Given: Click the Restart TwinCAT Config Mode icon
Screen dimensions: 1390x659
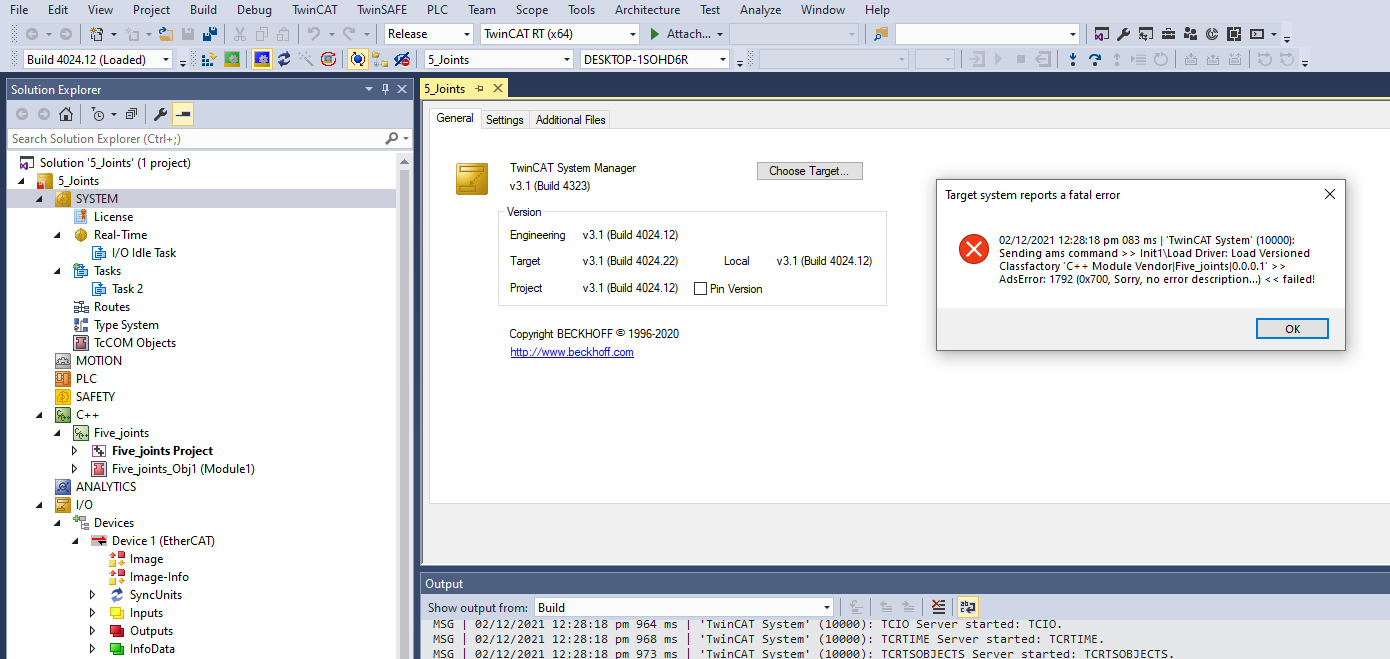Looking at the screenshot, I should 262,59.
